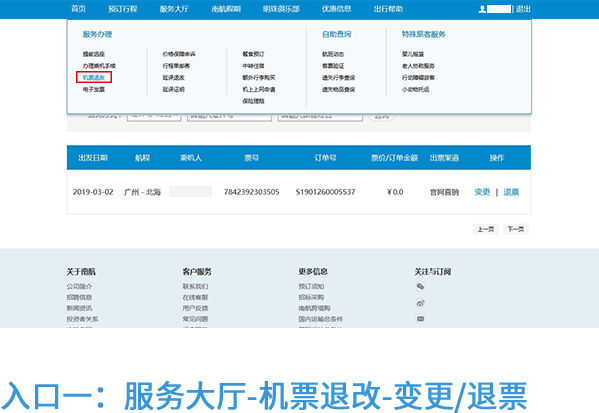Click the 变更 link for the Guangzhou-Beihai ticket
This screenshot has width=599, height=413.
482,192
